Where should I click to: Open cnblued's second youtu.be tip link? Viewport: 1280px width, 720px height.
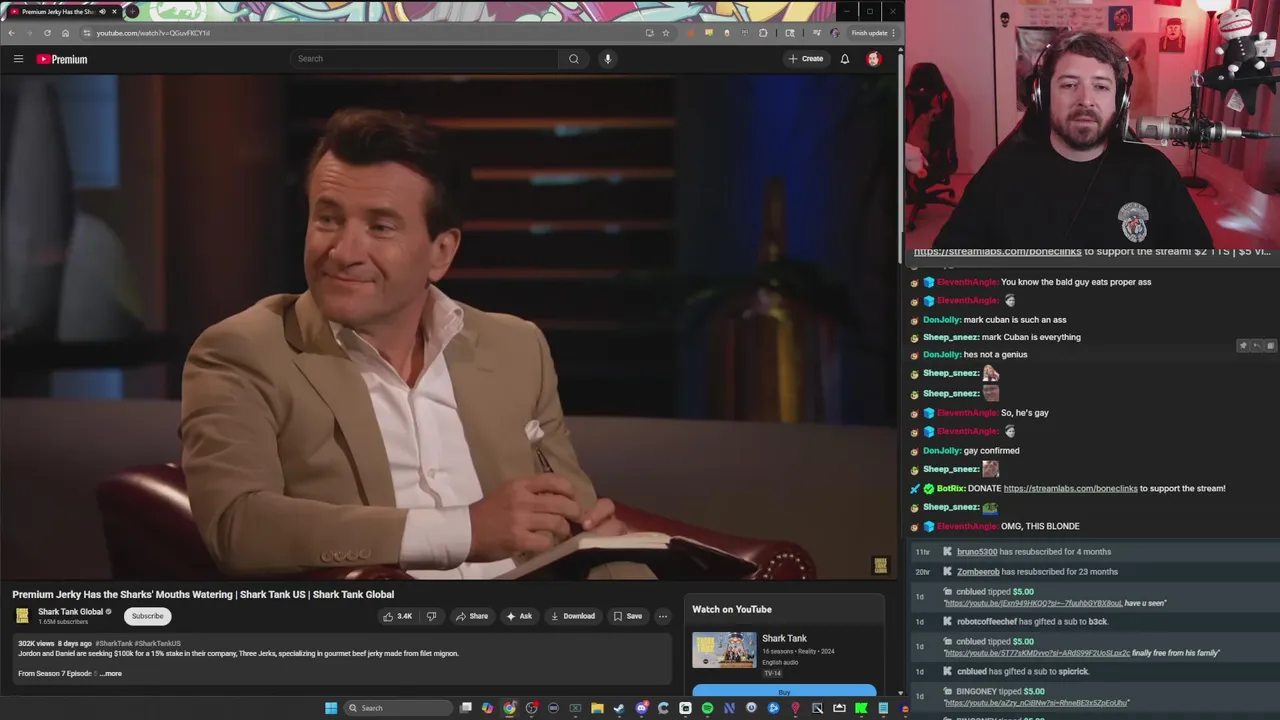point(1037,653)
